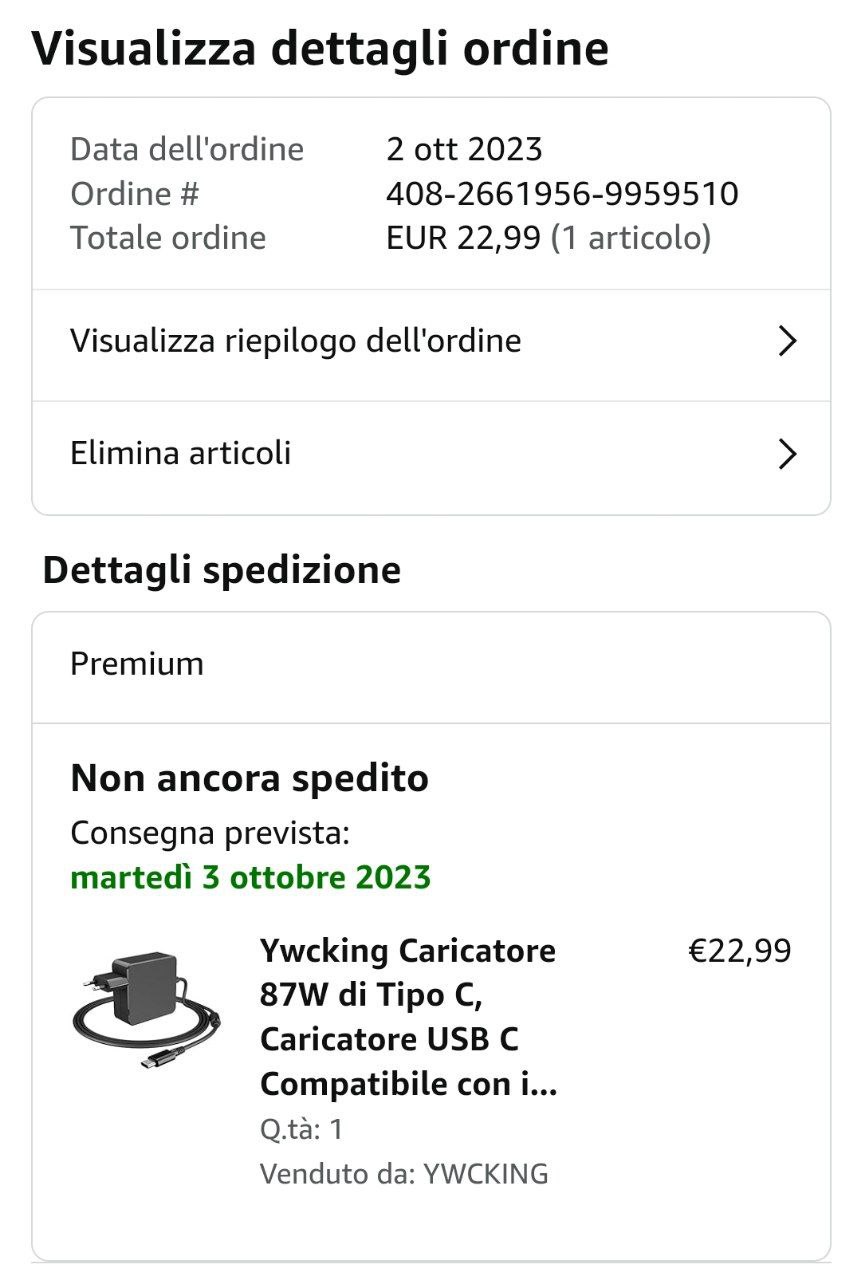Click the Dettagli spedizione section heading
Screen dimensions: 861x1280
pyautogui.click(x=221, y=570)
